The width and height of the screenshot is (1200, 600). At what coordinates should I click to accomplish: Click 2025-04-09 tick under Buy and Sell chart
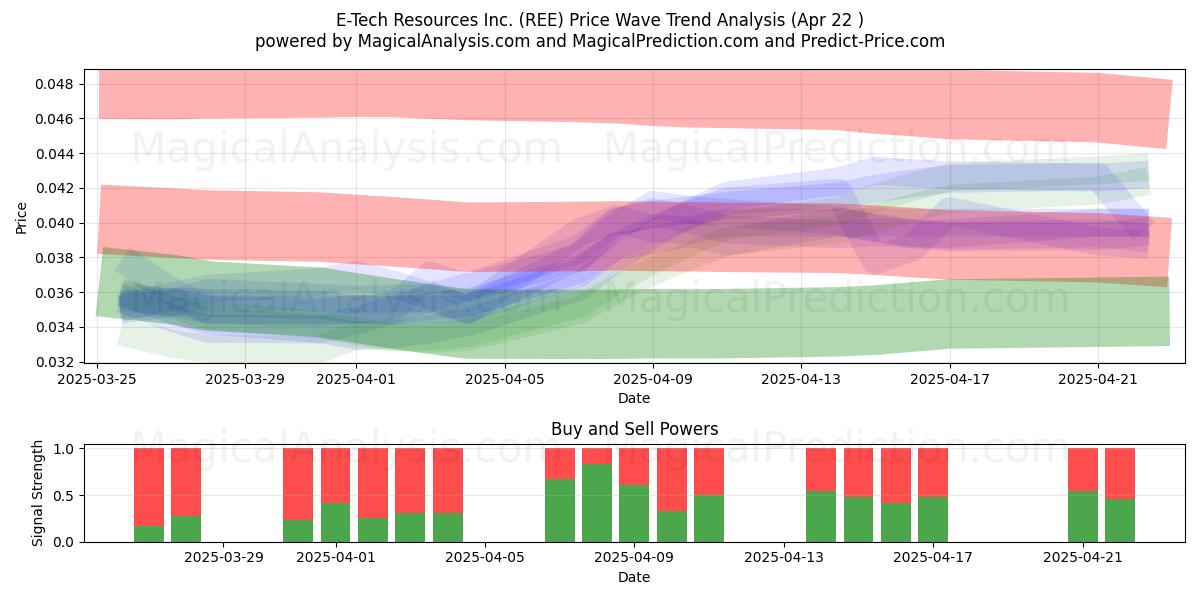point(634,558)
